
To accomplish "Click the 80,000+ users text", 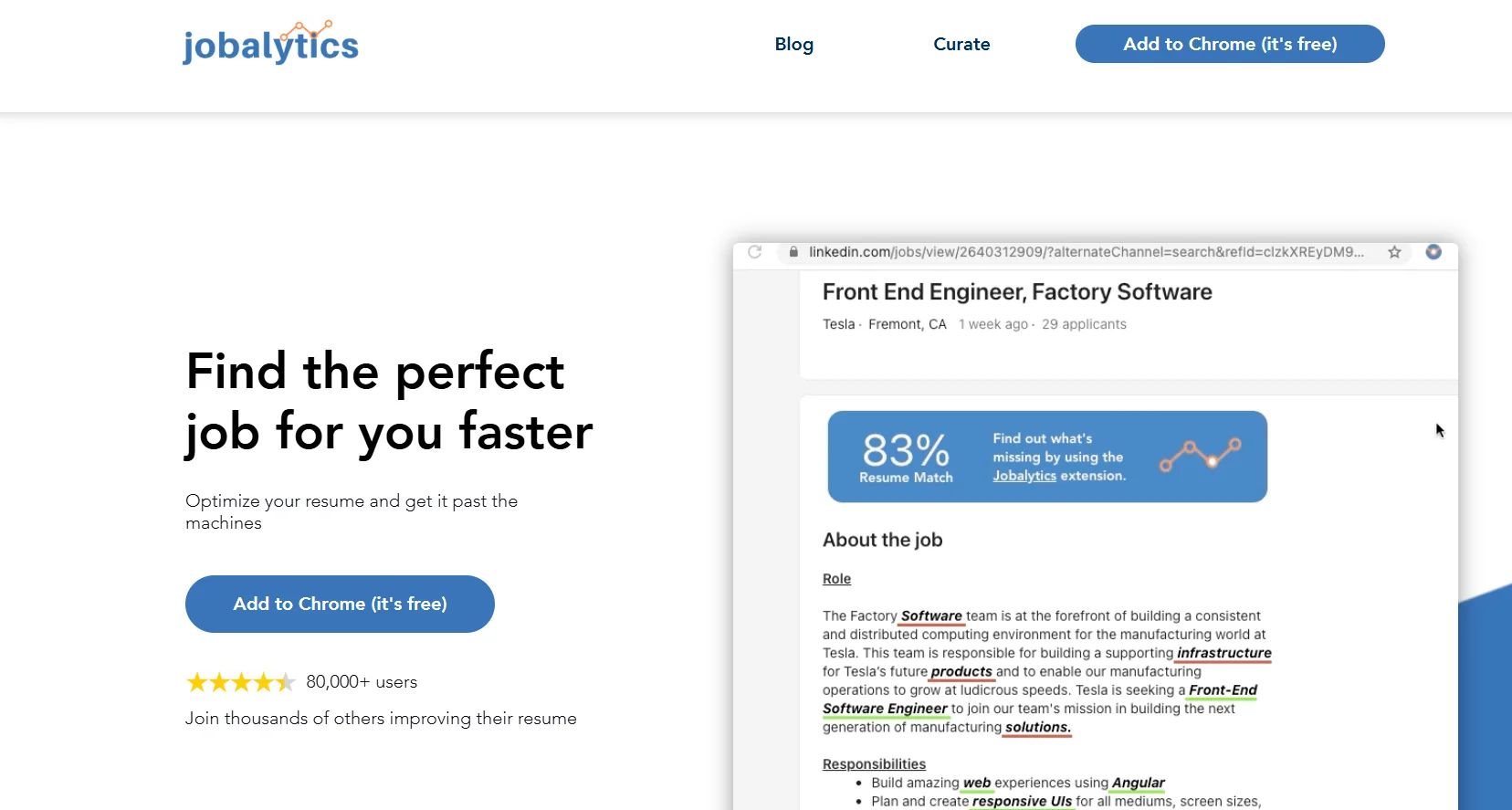I will coord(362,682).
